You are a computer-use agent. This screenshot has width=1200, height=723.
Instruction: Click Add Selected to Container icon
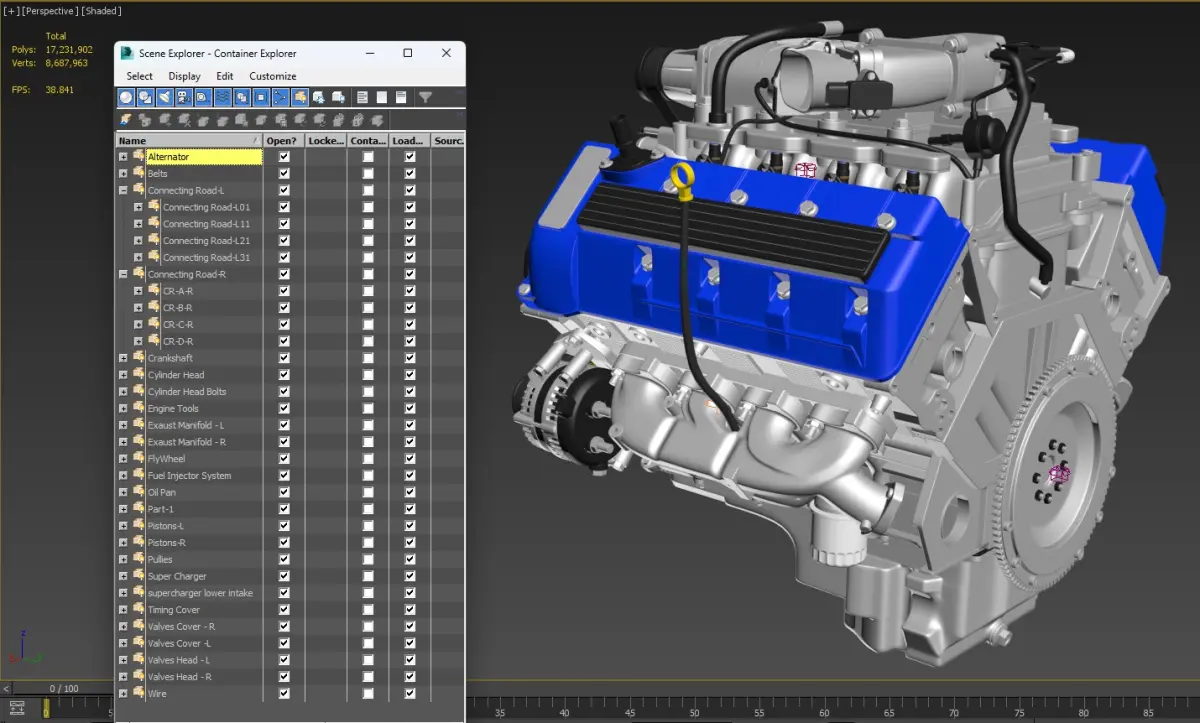[165, 119]
